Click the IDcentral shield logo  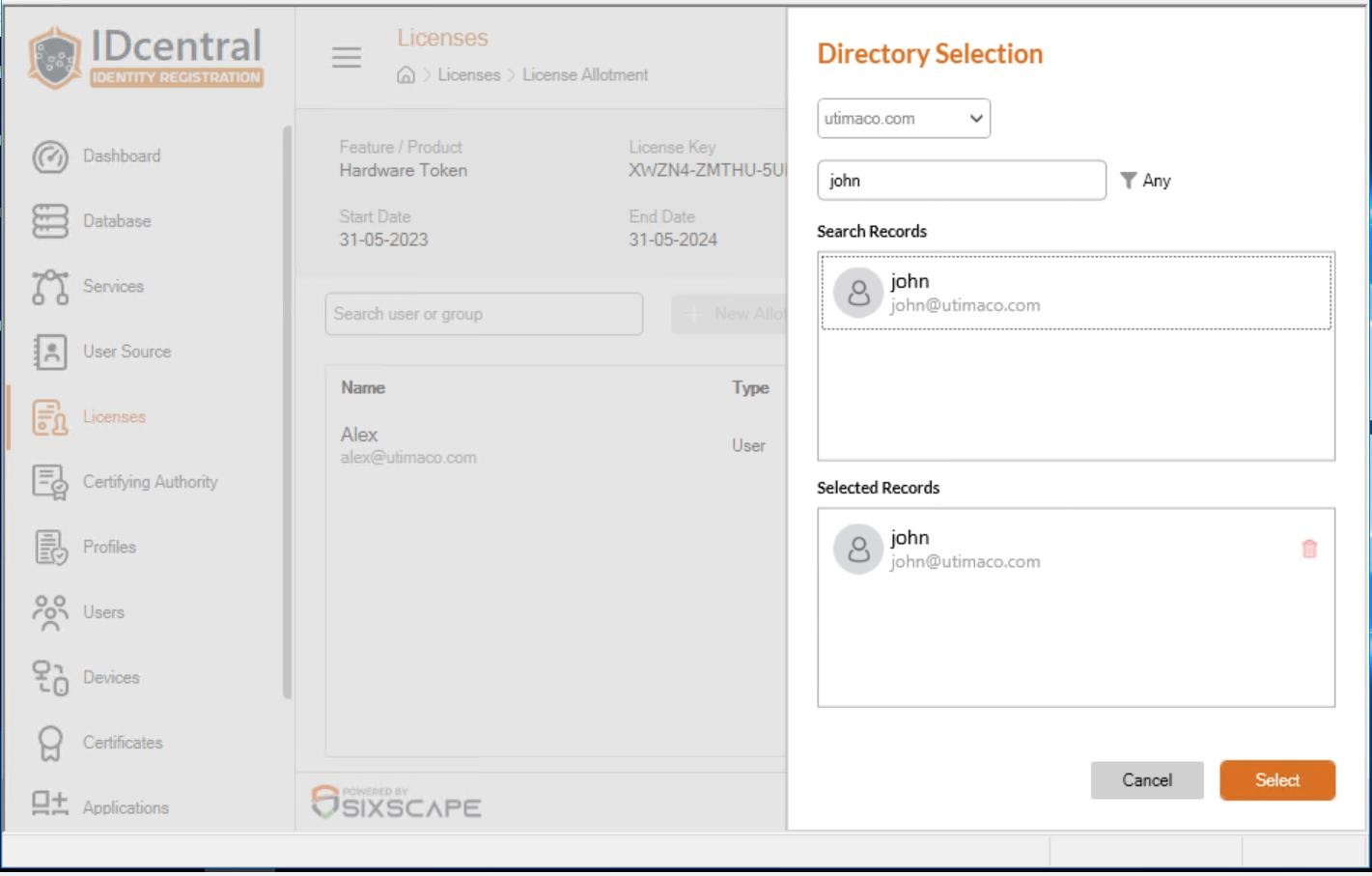click(54, 58)
